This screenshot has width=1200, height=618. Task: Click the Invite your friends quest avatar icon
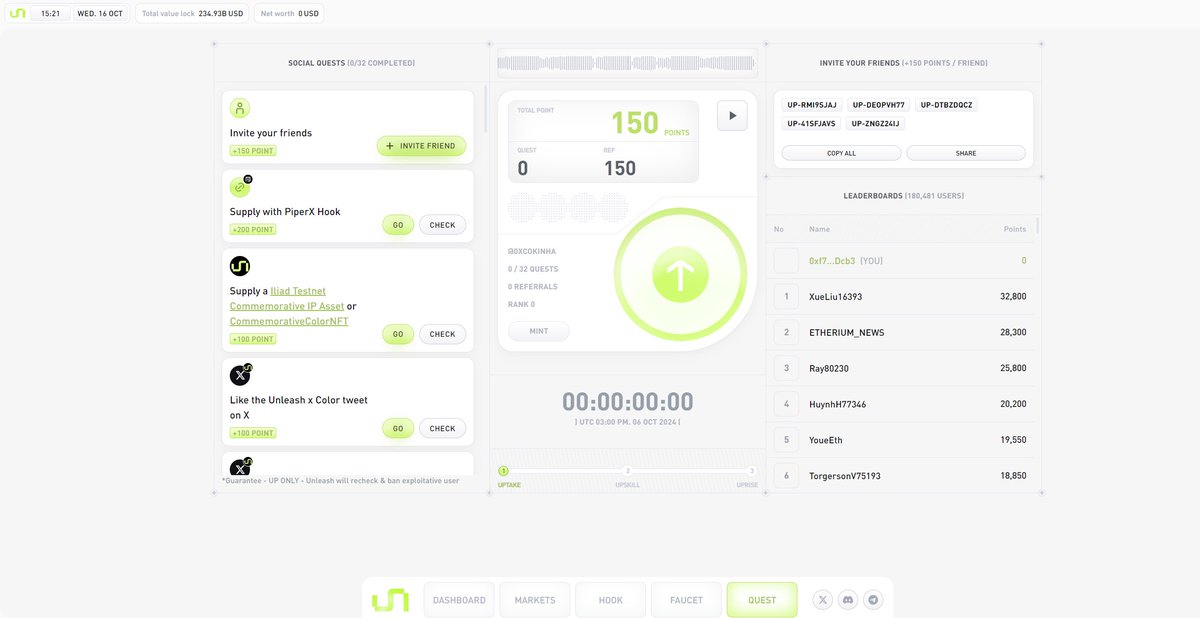coord(240,108)
